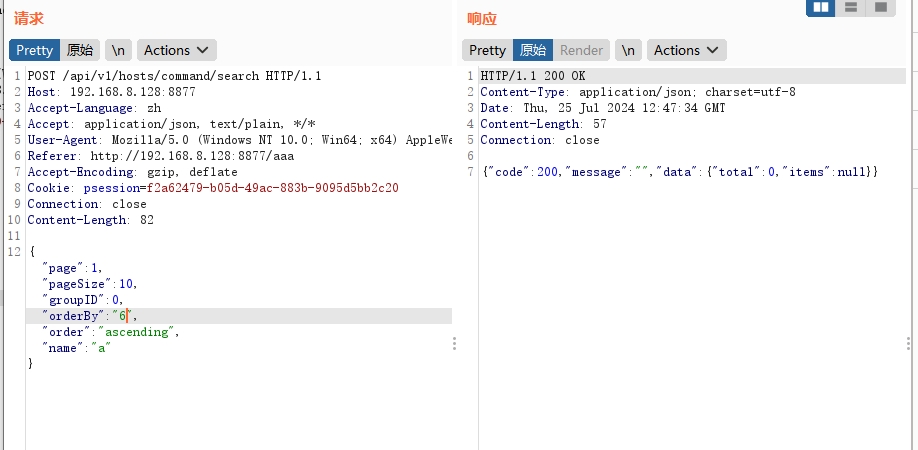Select combined single-pane layout icon

point(881,8)
